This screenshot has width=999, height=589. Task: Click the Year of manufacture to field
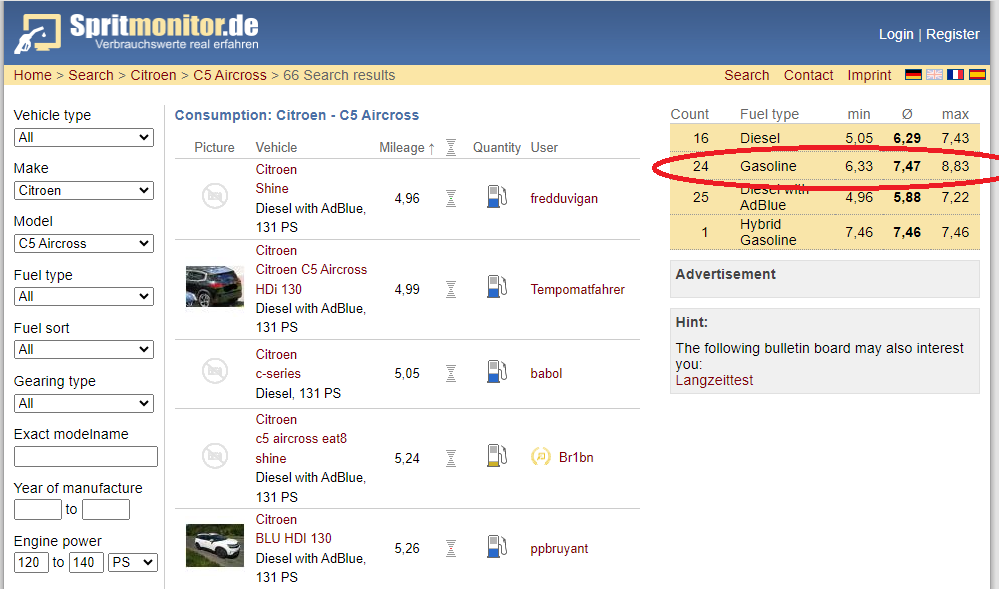(x=106, y=509)
